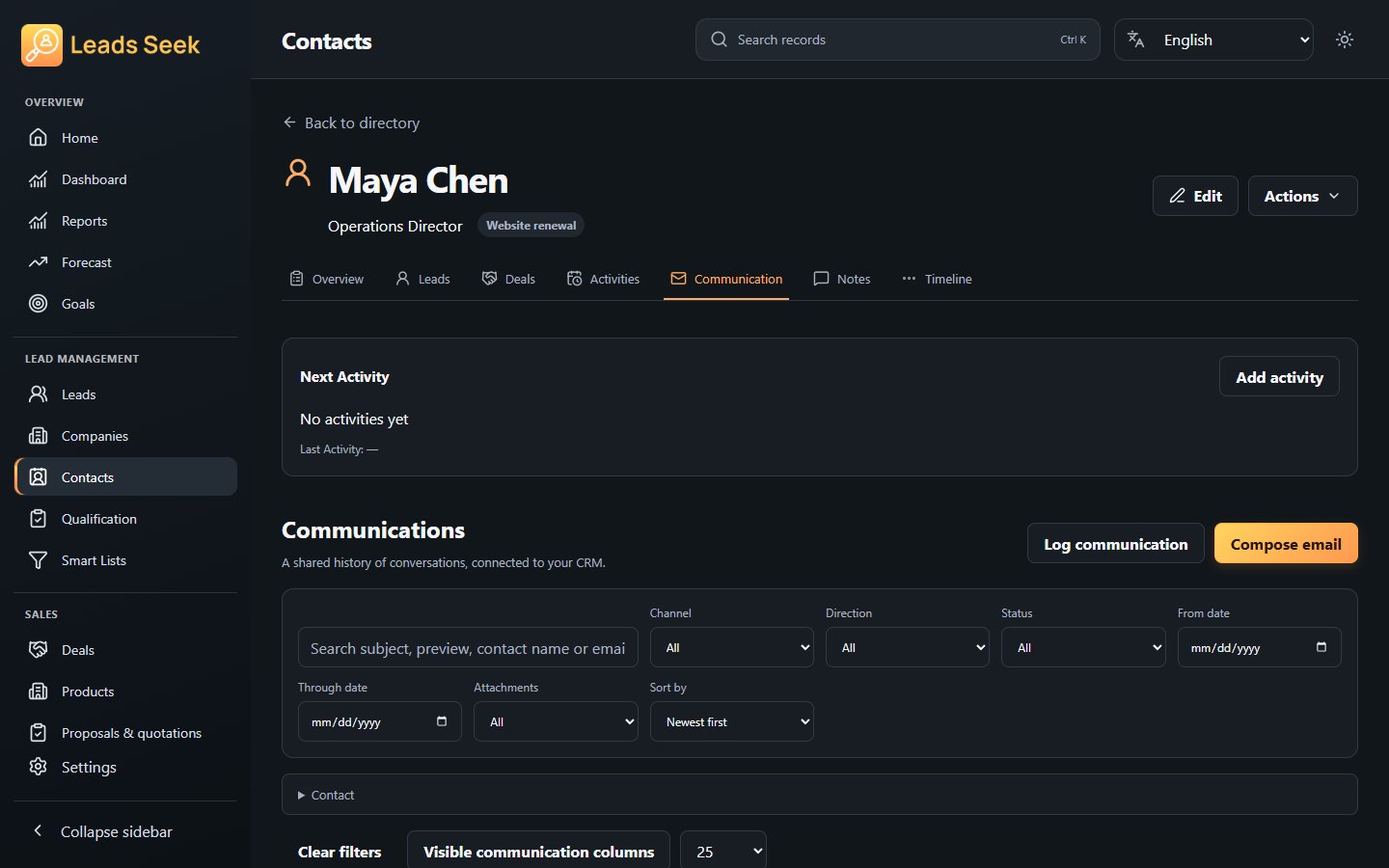Click the Edit contact button

(x=1195, y=196)
